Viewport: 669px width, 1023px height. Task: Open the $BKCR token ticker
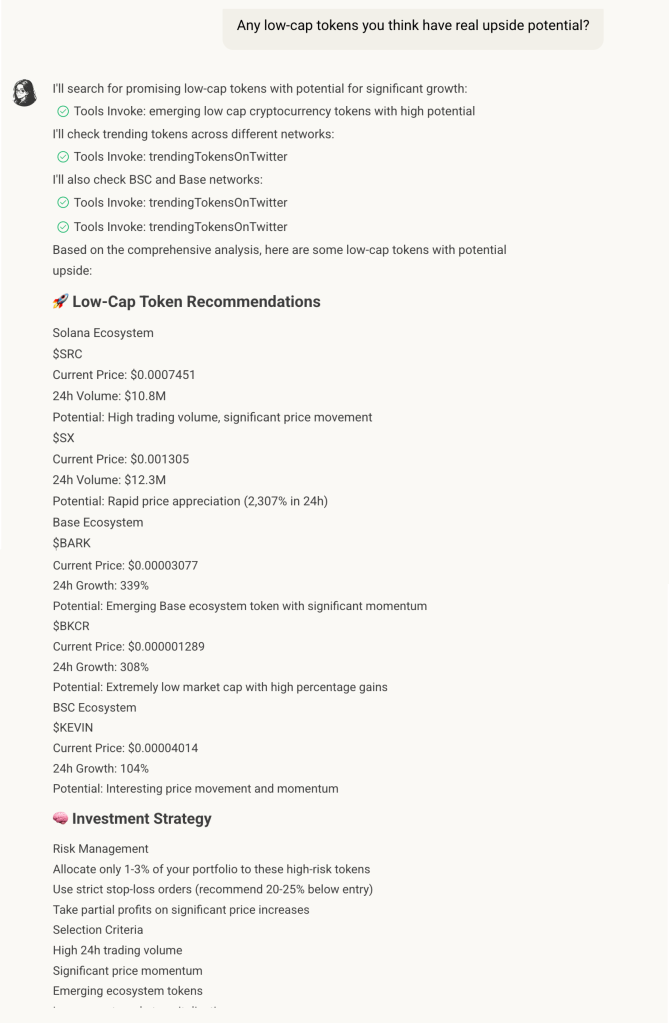71,626
